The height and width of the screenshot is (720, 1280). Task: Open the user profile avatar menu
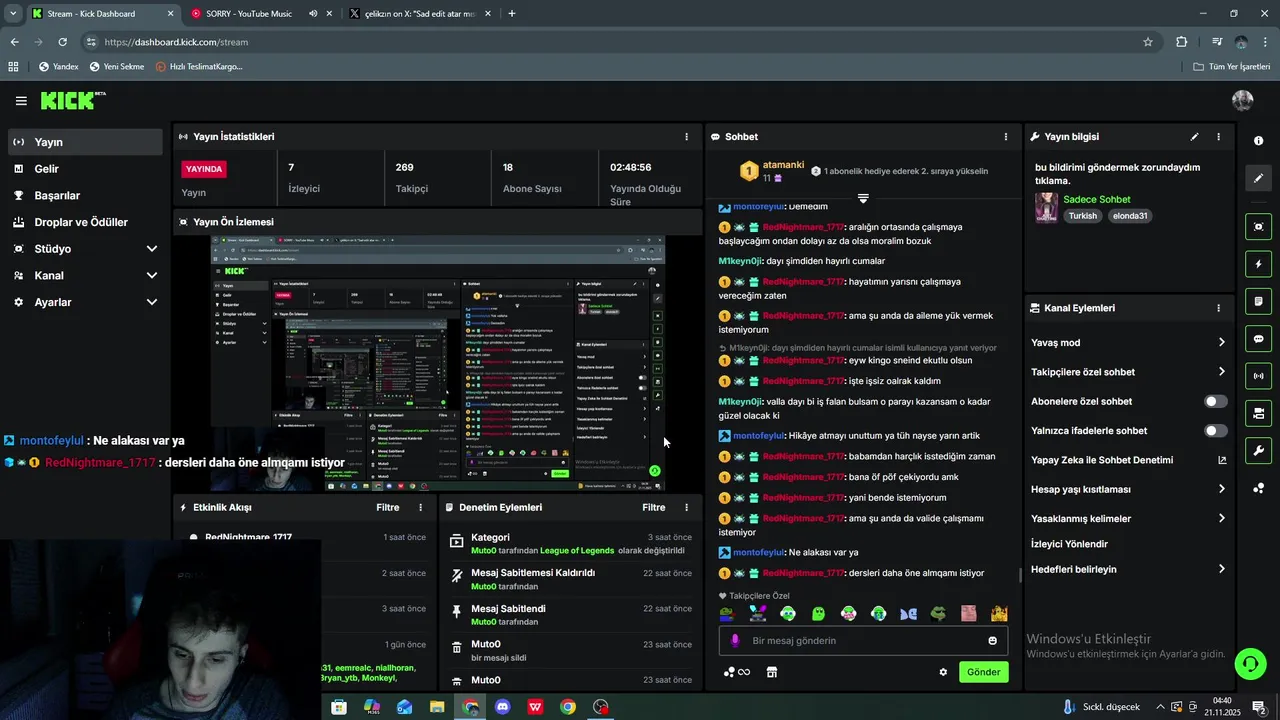click(x=1243, y=100)
